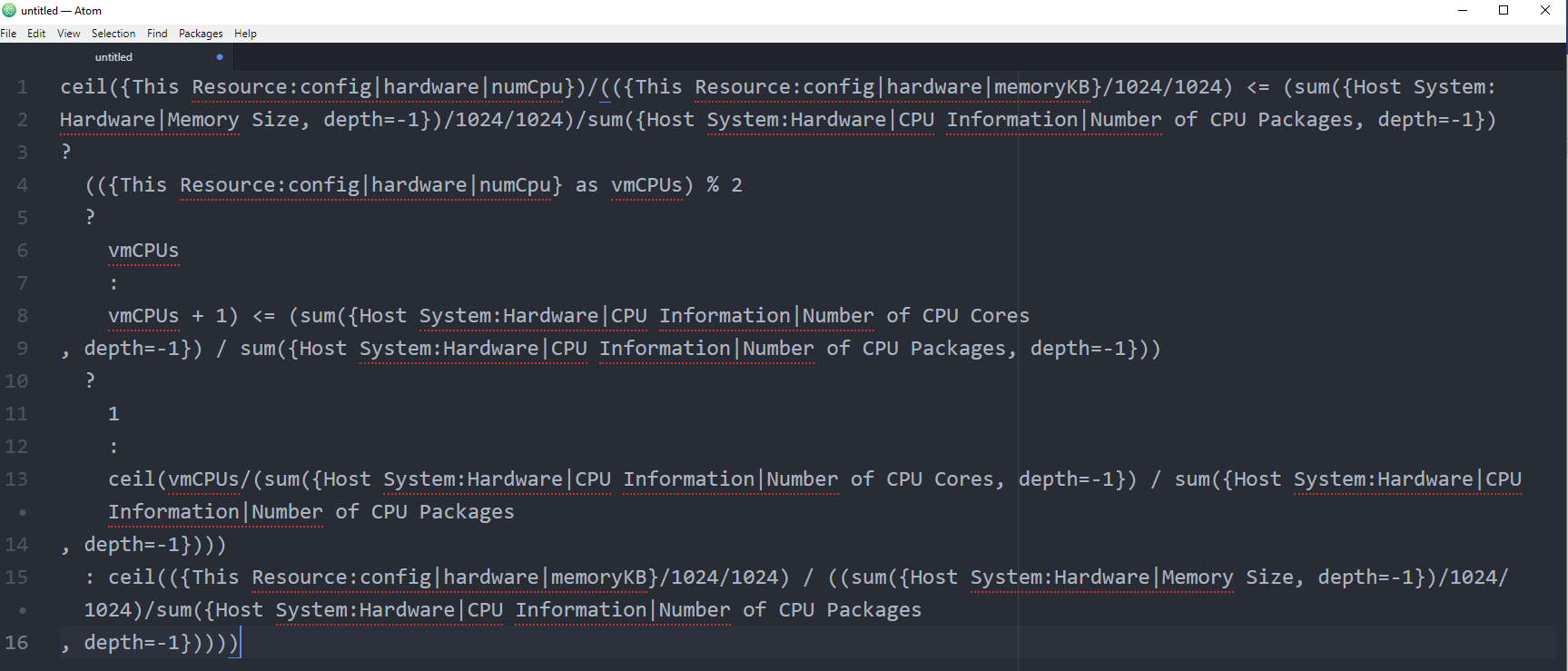Open the View menu
The image size is (1568, 671).
[x=69, y=34]
